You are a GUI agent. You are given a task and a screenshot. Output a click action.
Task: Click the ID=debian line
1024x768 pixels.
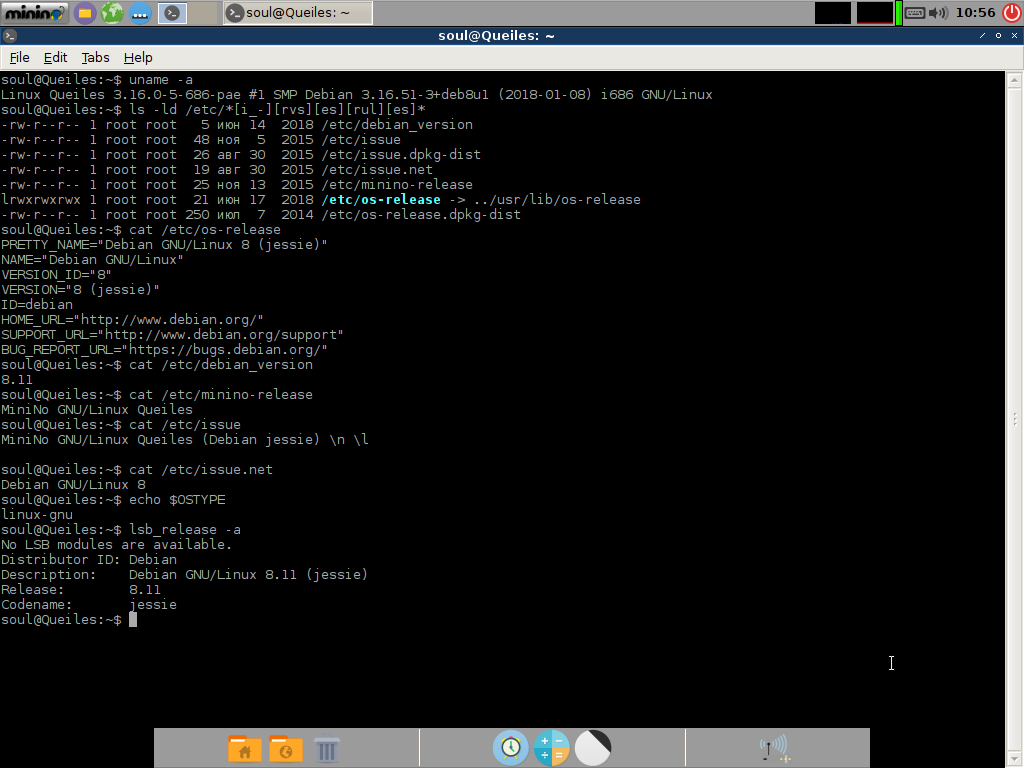pos(37,305)
